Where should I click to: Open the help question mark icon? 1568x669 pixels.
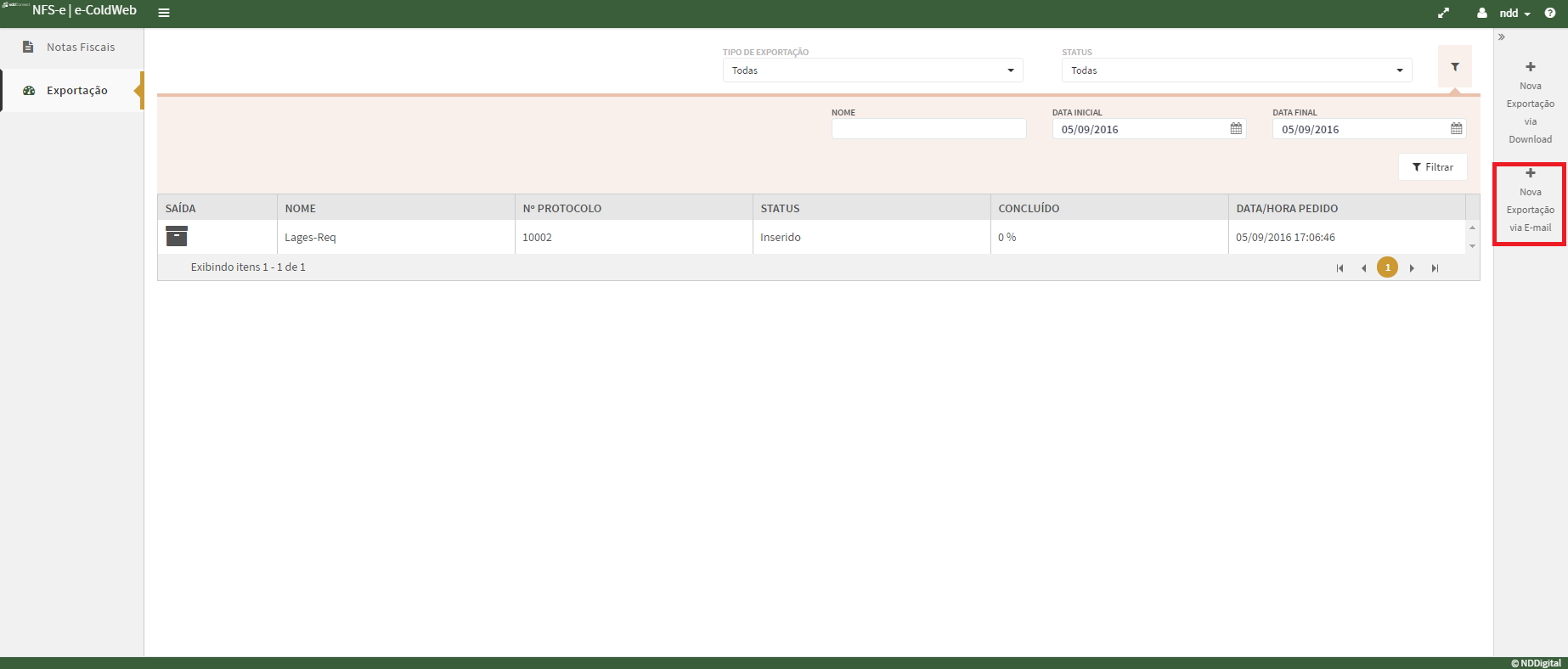pyautogui.click(x=1550, y=13)
